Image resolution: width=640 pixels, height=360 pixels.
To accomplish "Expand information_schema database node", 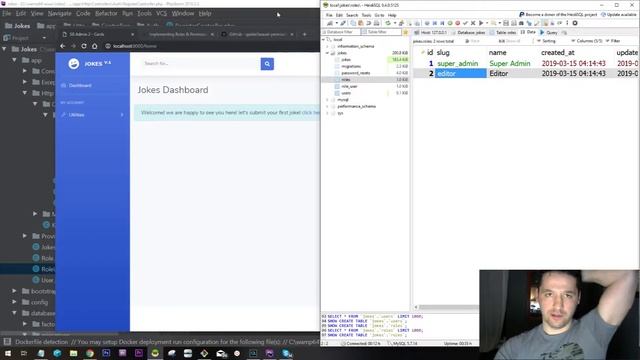I will [327, 47].
